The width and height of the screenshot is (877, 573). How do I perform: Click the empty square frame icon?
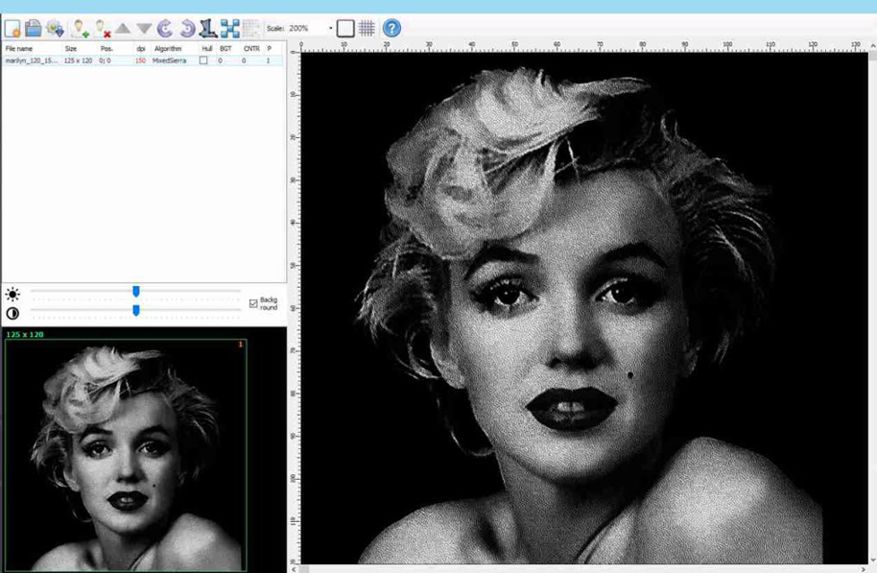point(345,28)
